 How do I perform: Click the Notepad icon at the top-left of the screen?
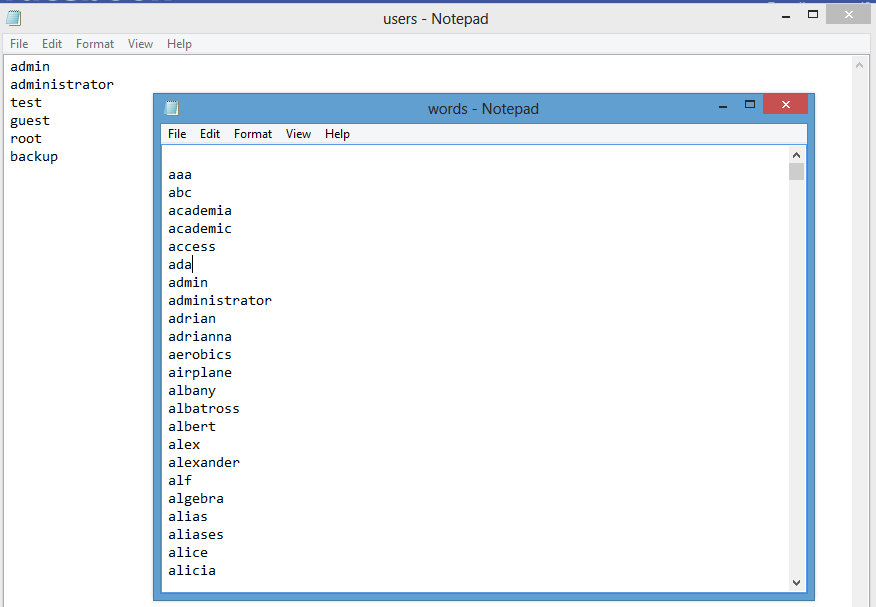(x=13, y=17)
